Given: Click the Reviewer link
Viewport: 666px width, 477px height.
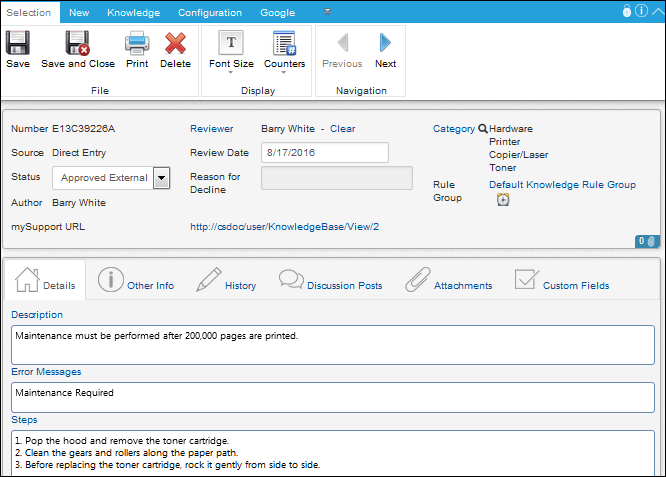Looking at the screenshot, I should (x=212, y=129).
